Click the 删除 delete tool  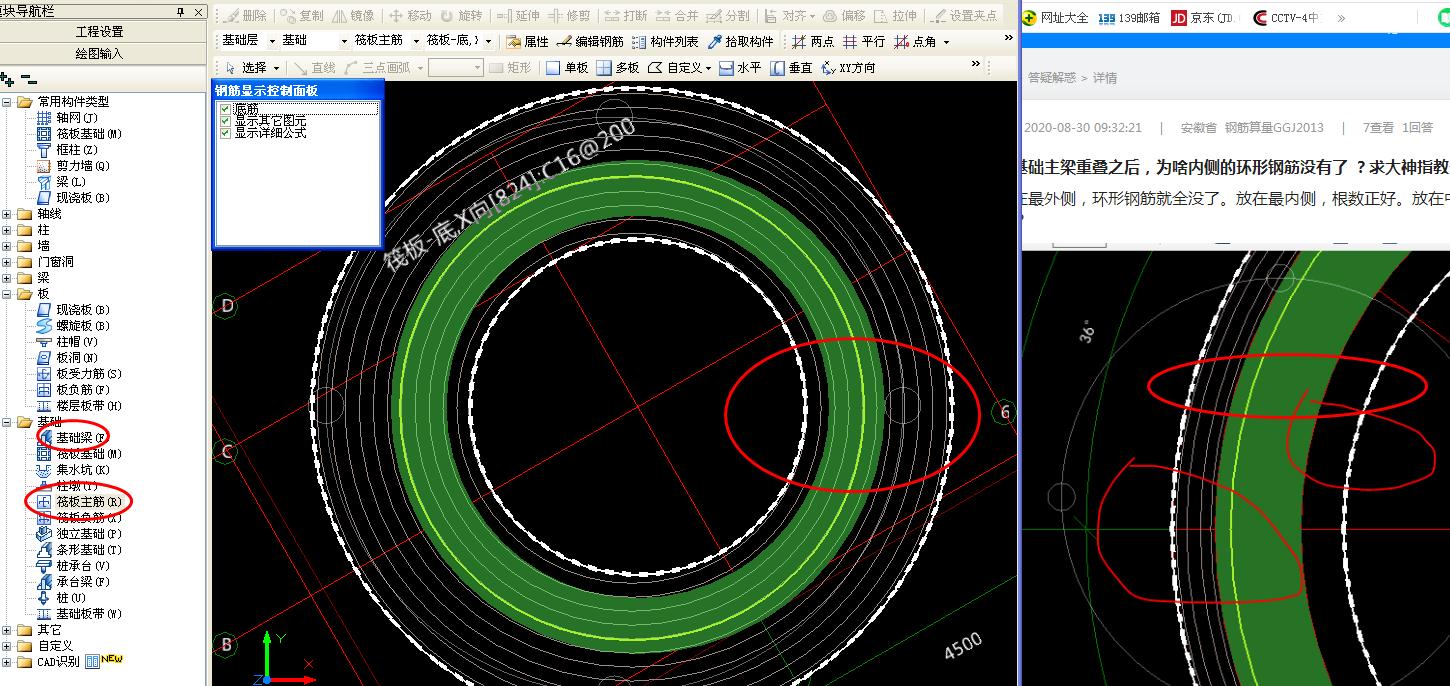tap(244, 16)
